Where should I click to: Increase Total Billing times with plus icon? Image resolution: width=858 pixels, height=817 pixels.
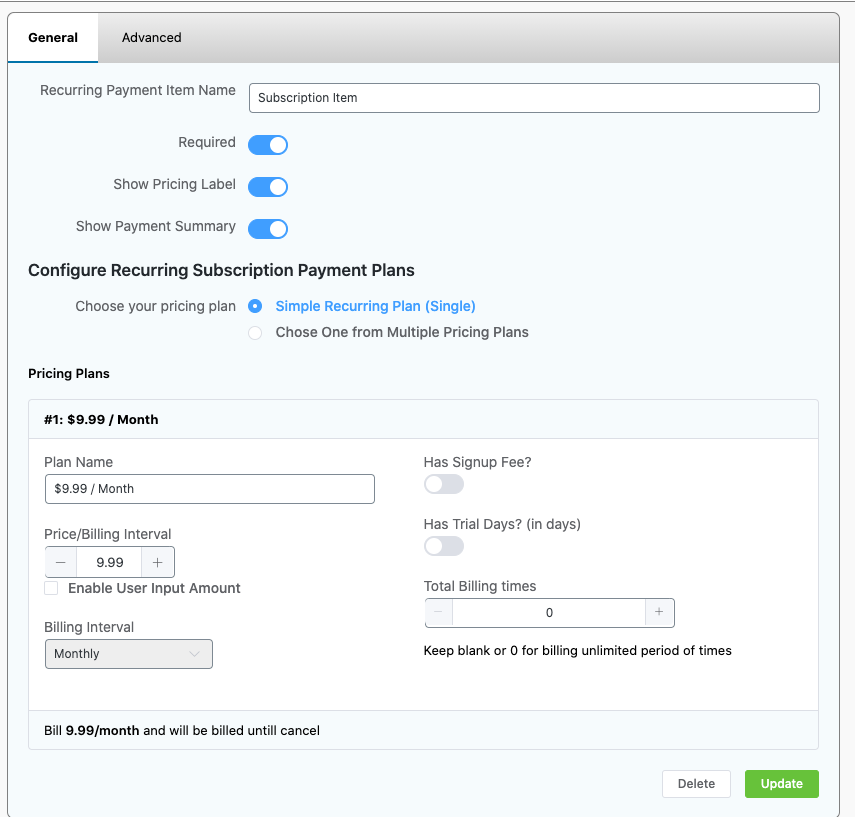(659, 613)
